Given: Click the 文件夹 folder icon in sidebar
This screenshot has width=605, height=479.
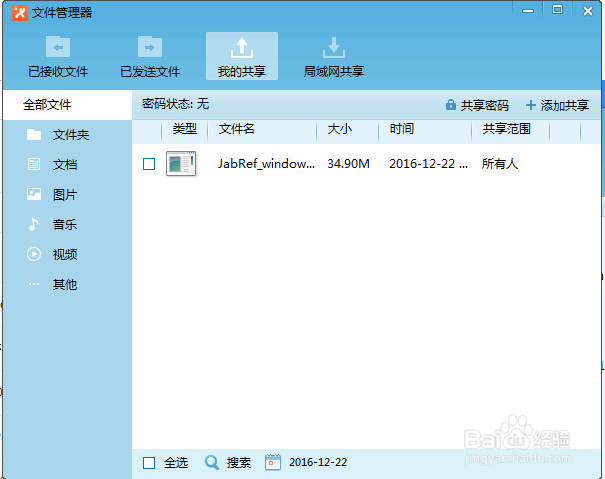Looking at the screenshot, I should point(34,135).
